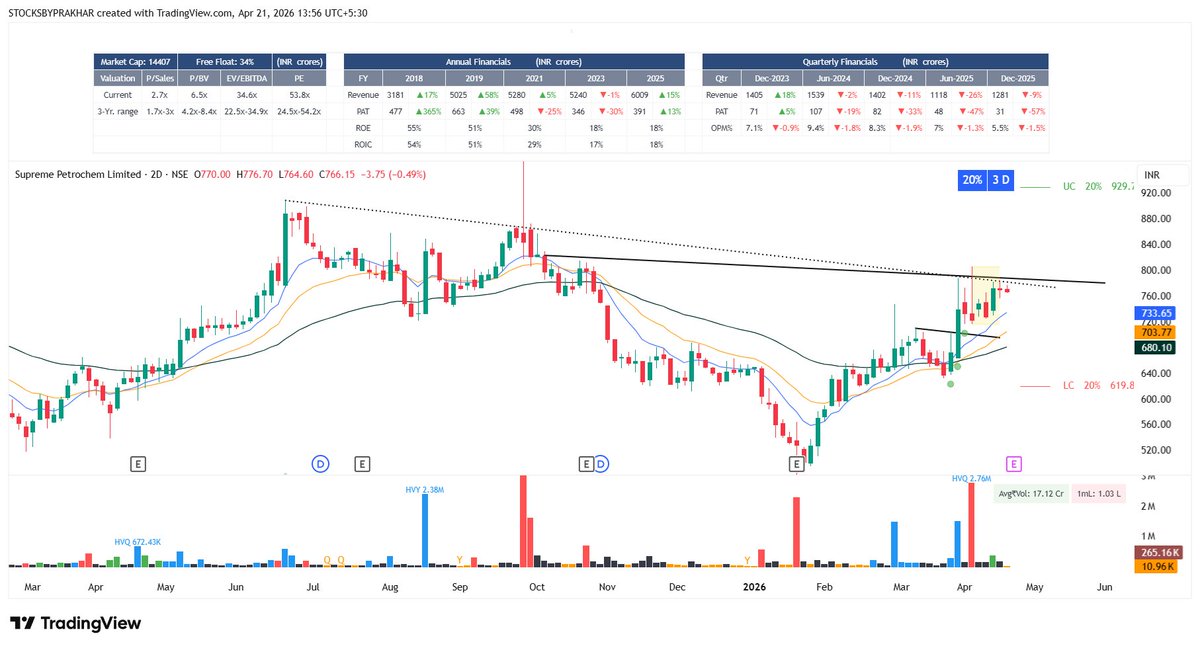Click the OPM% row label
Viewport: 1200px width, 648px height.
[x=721, y=128]
